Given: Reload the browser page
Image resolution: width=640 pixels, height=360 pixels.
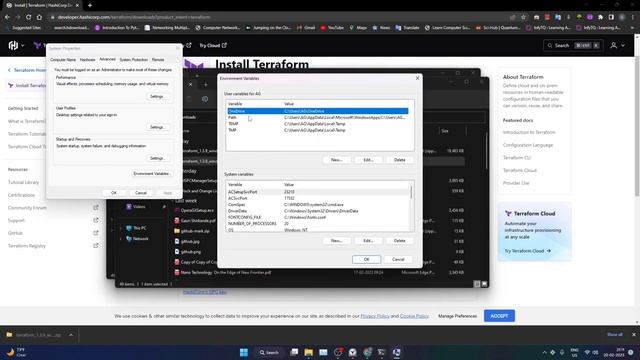Looking at the screenshot, I should (29, 17).
